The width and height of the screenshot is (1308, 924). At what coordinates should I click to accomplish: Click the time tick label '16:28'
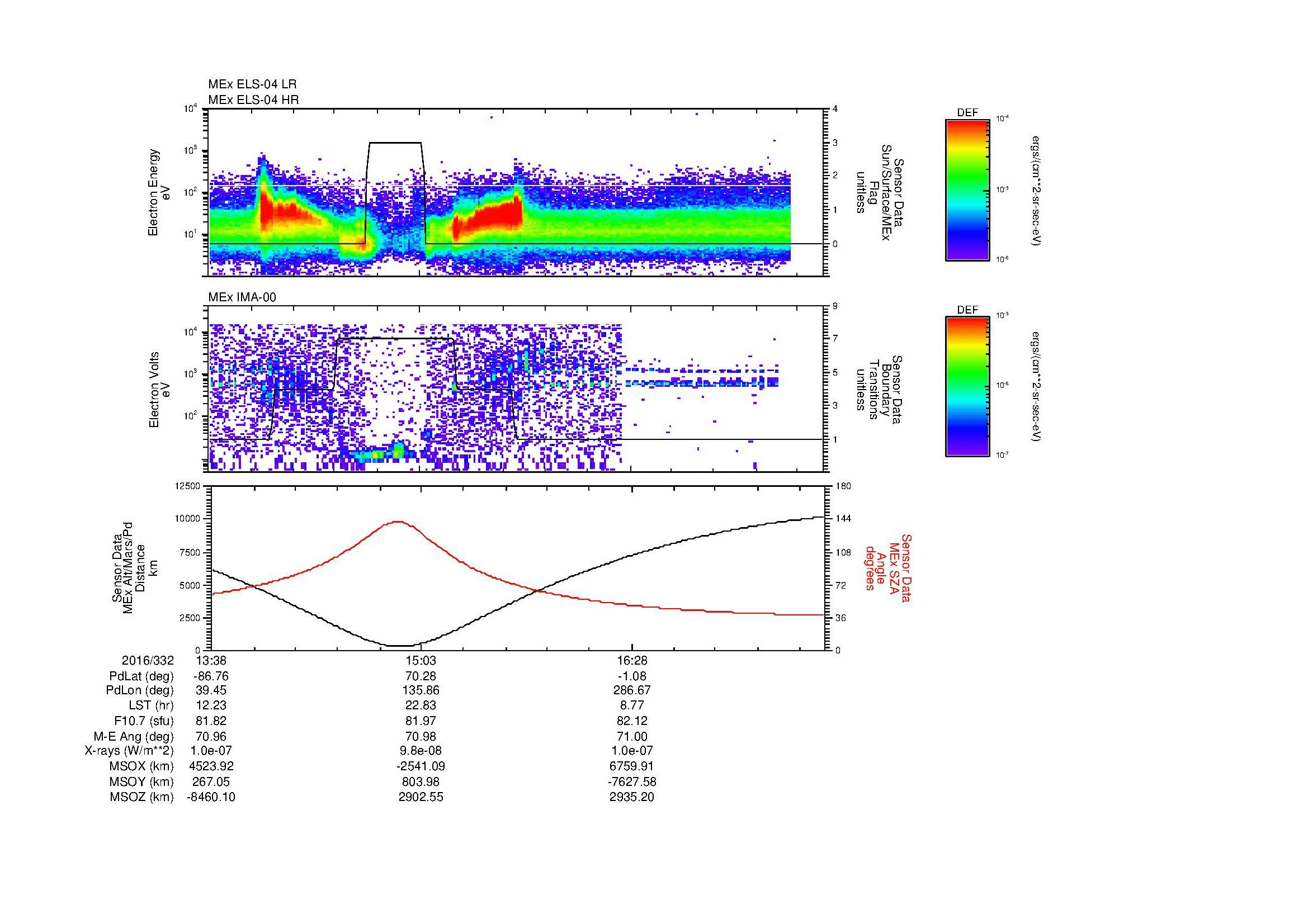pyautogui.click(x=632, y=660)
